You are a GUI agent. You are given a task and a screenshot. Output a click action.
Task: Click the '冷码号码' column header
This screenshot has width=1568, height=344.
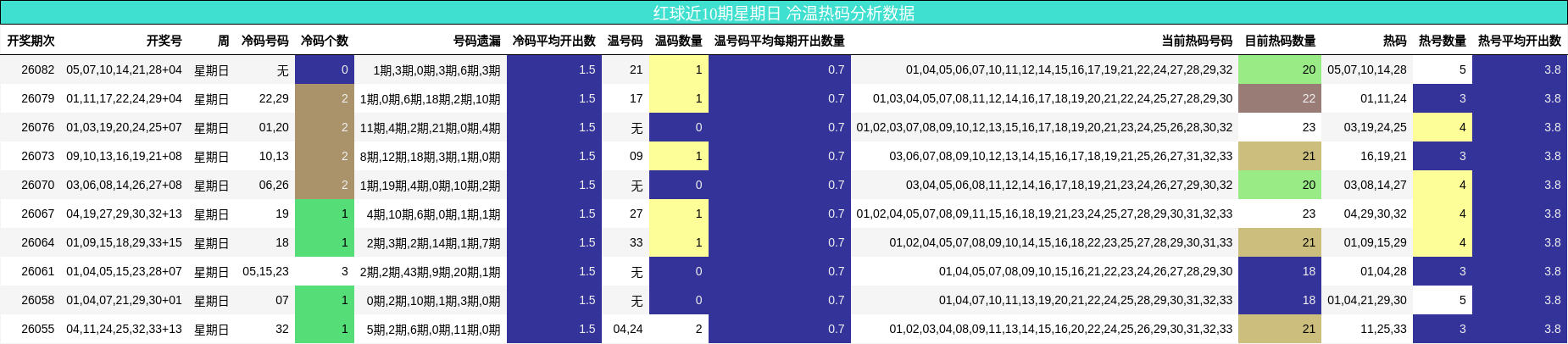(265, 41)
